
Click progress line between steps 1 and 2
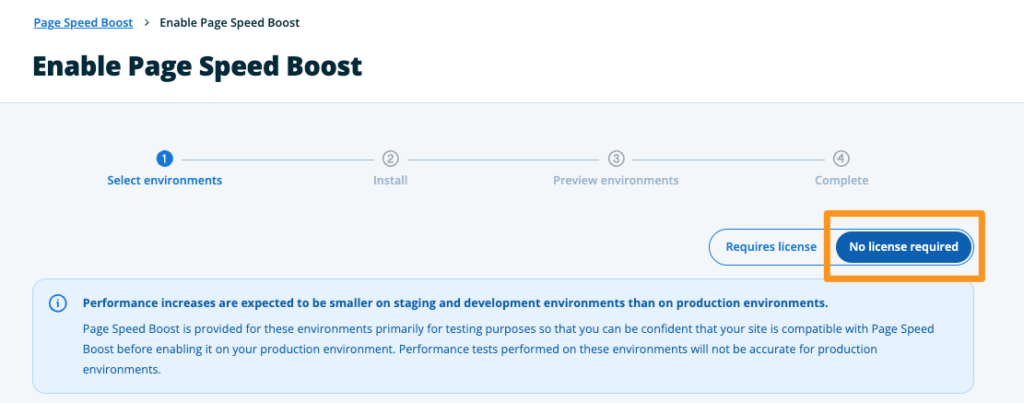278,158
